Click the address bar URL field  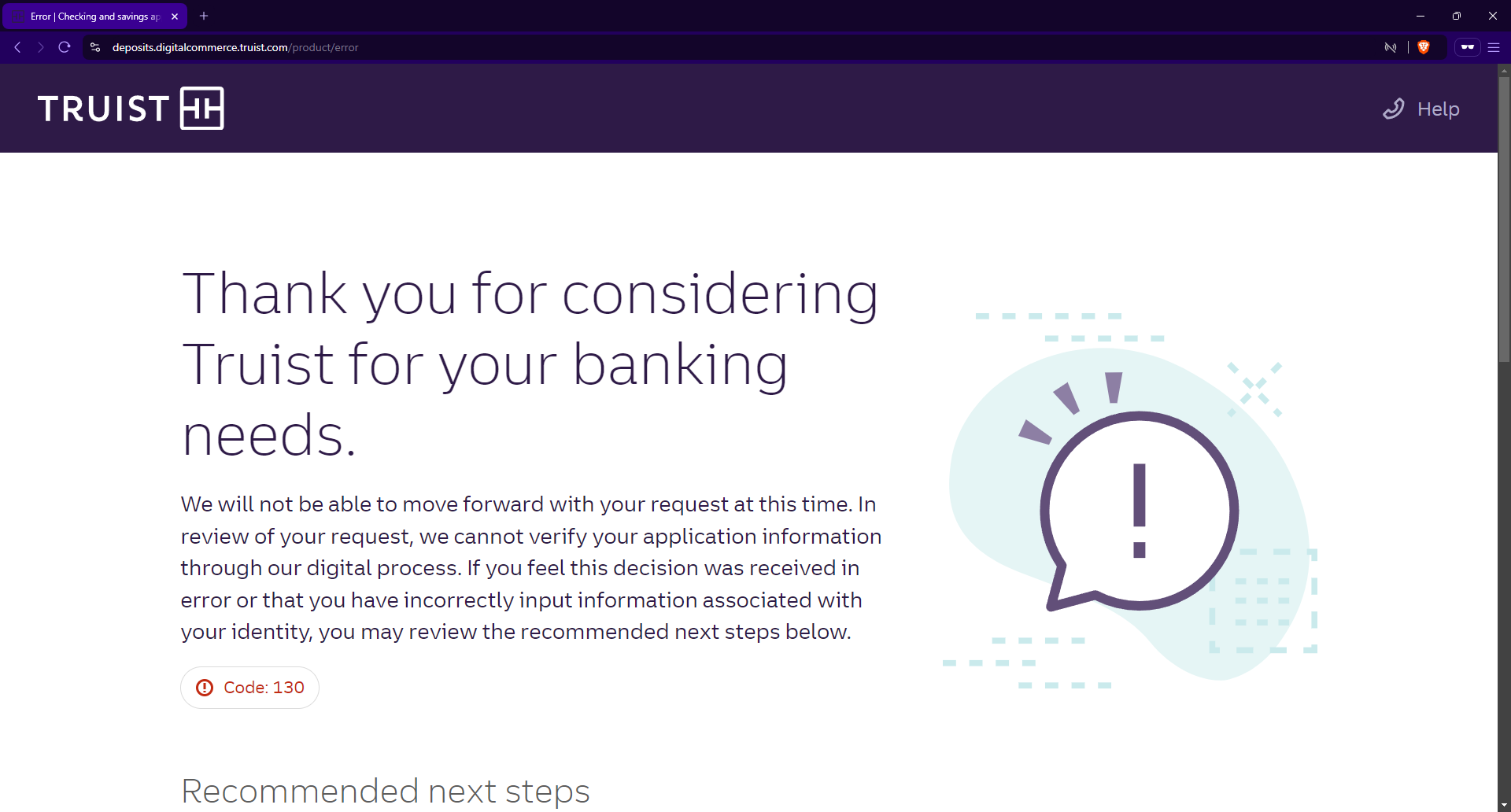[551, 47]
